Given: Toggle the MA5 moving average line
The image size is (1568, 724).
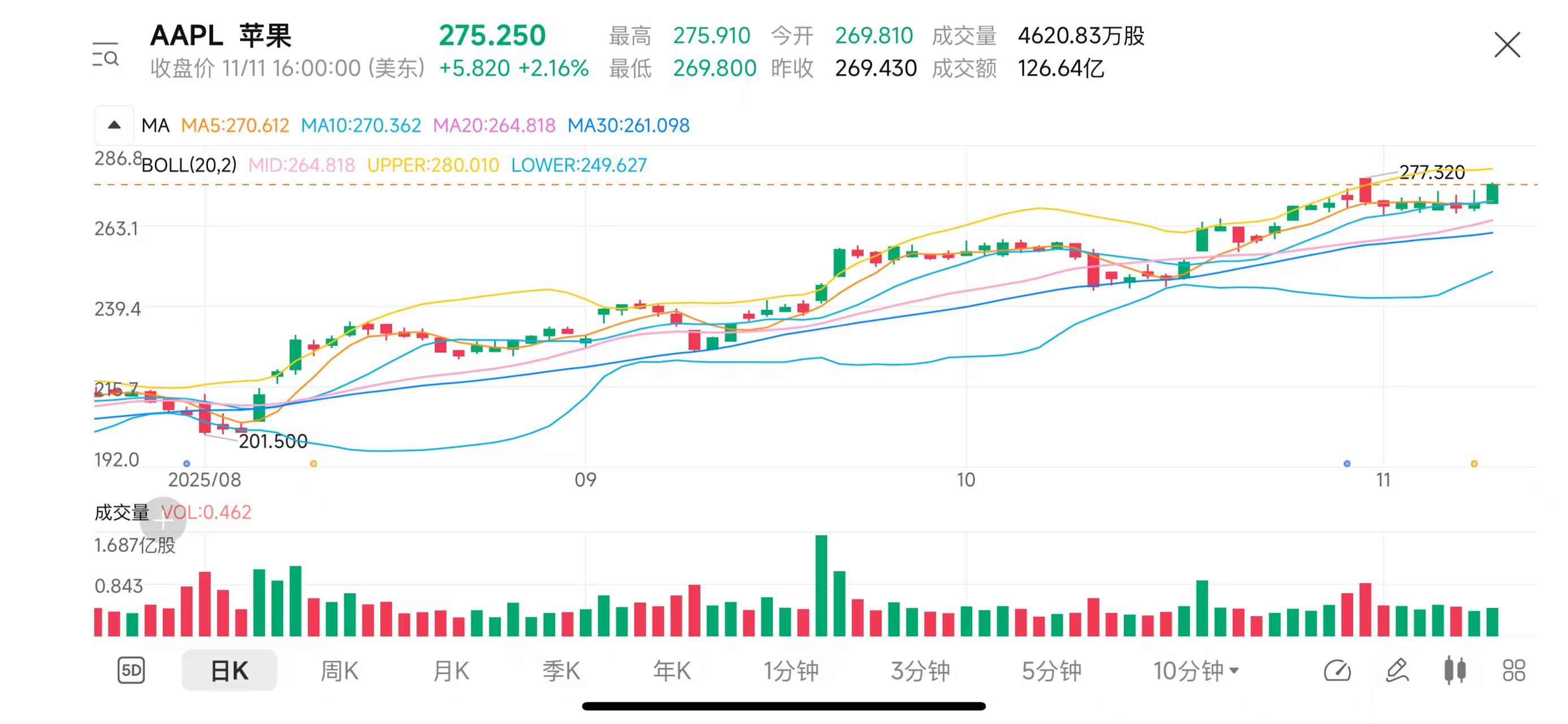Looking at the screenshot, I should (x=235, y=126).
